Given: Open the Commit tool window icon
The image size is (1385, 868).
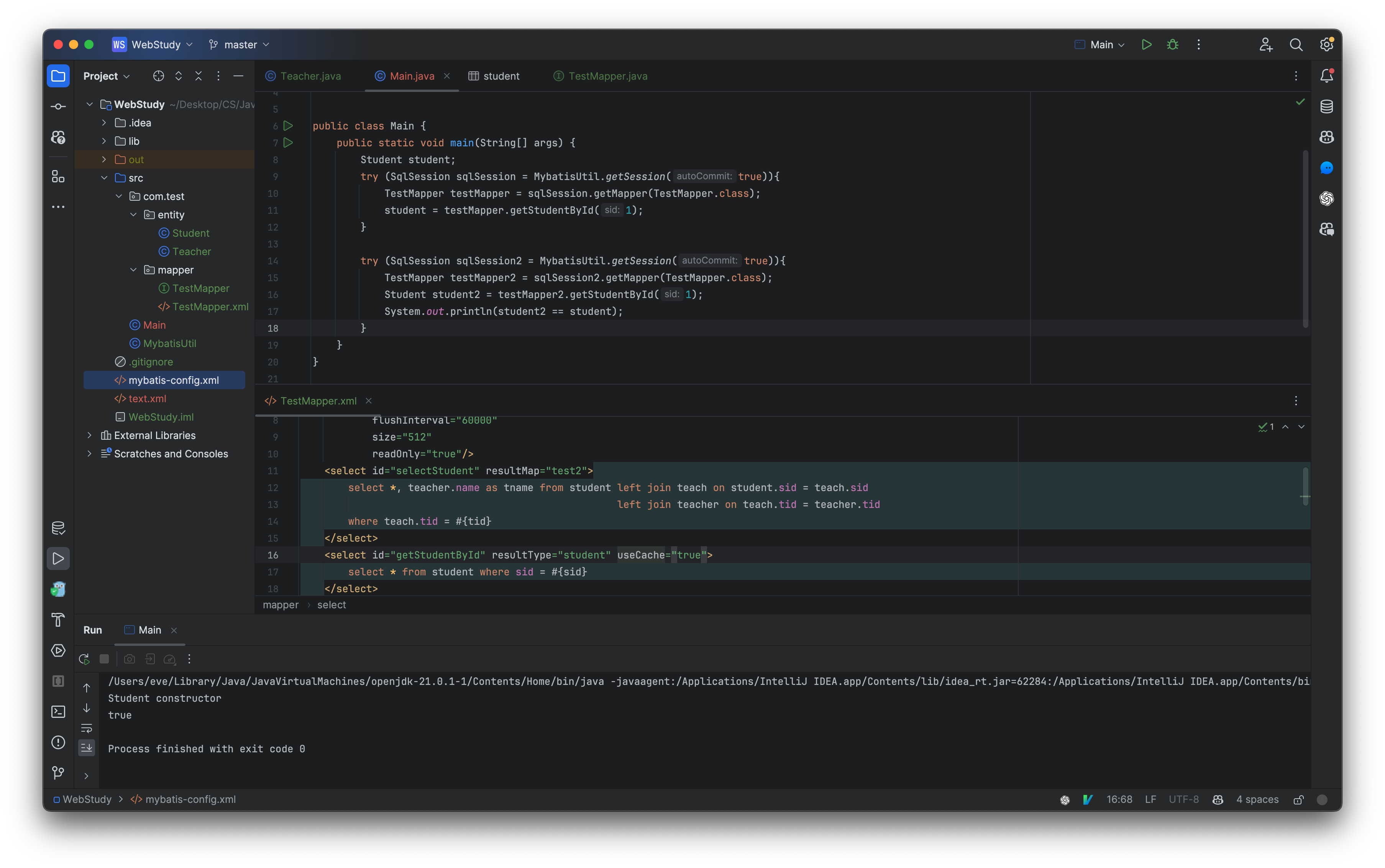Looking at the screenshot, I should tap(58, 107).
